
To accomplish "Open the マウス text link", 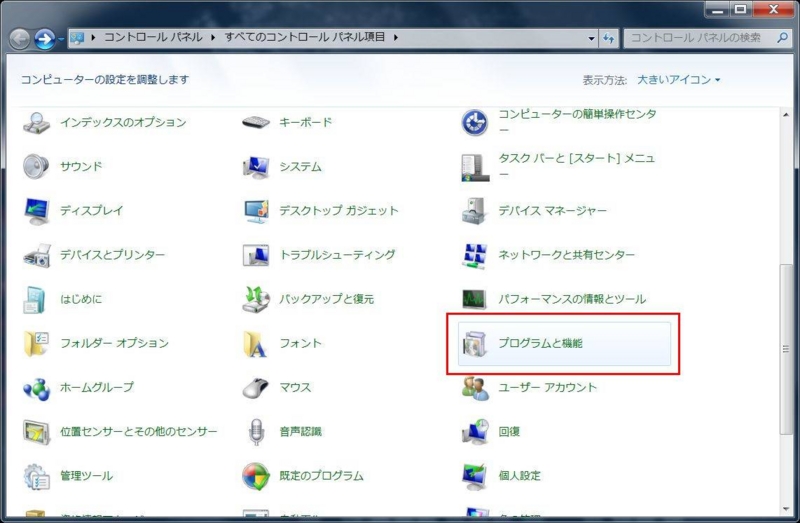I will 295,387.
